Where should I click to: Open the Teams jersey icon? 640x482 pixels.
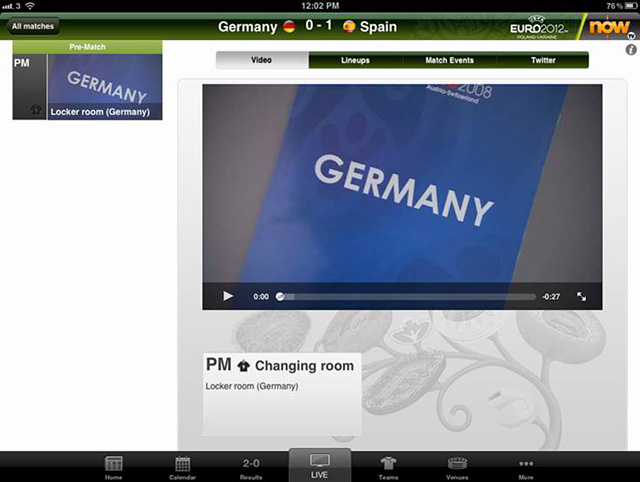point(388,463)
